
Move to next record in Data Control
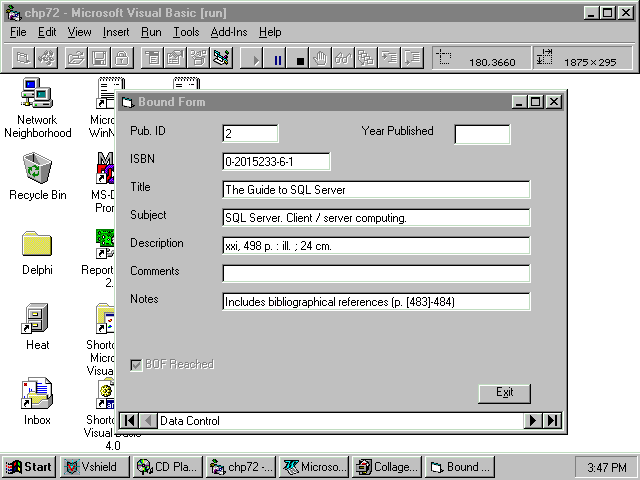pos(534,421)
